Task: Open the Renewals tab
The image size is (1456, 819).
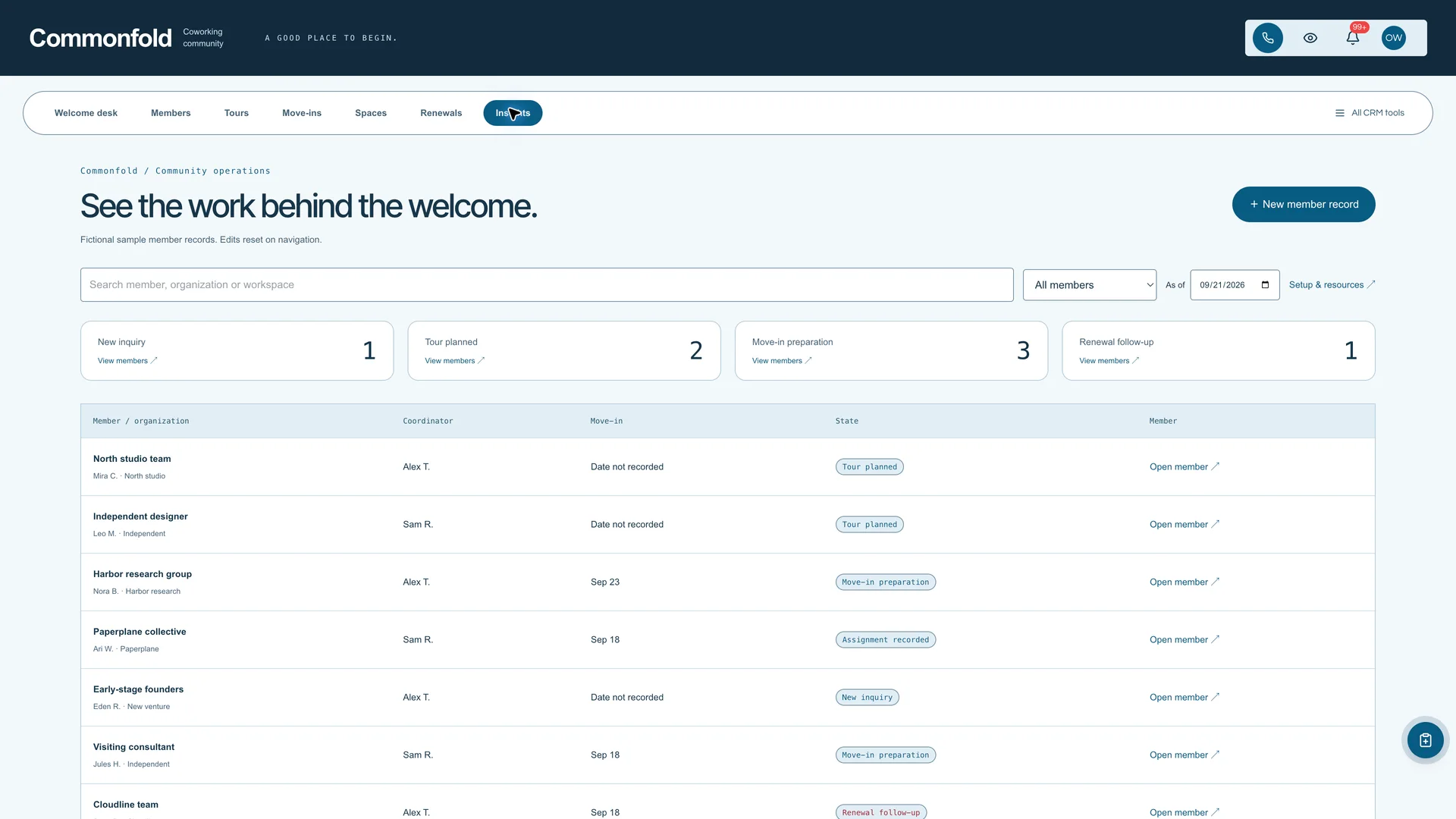Action: coord(441,113)
